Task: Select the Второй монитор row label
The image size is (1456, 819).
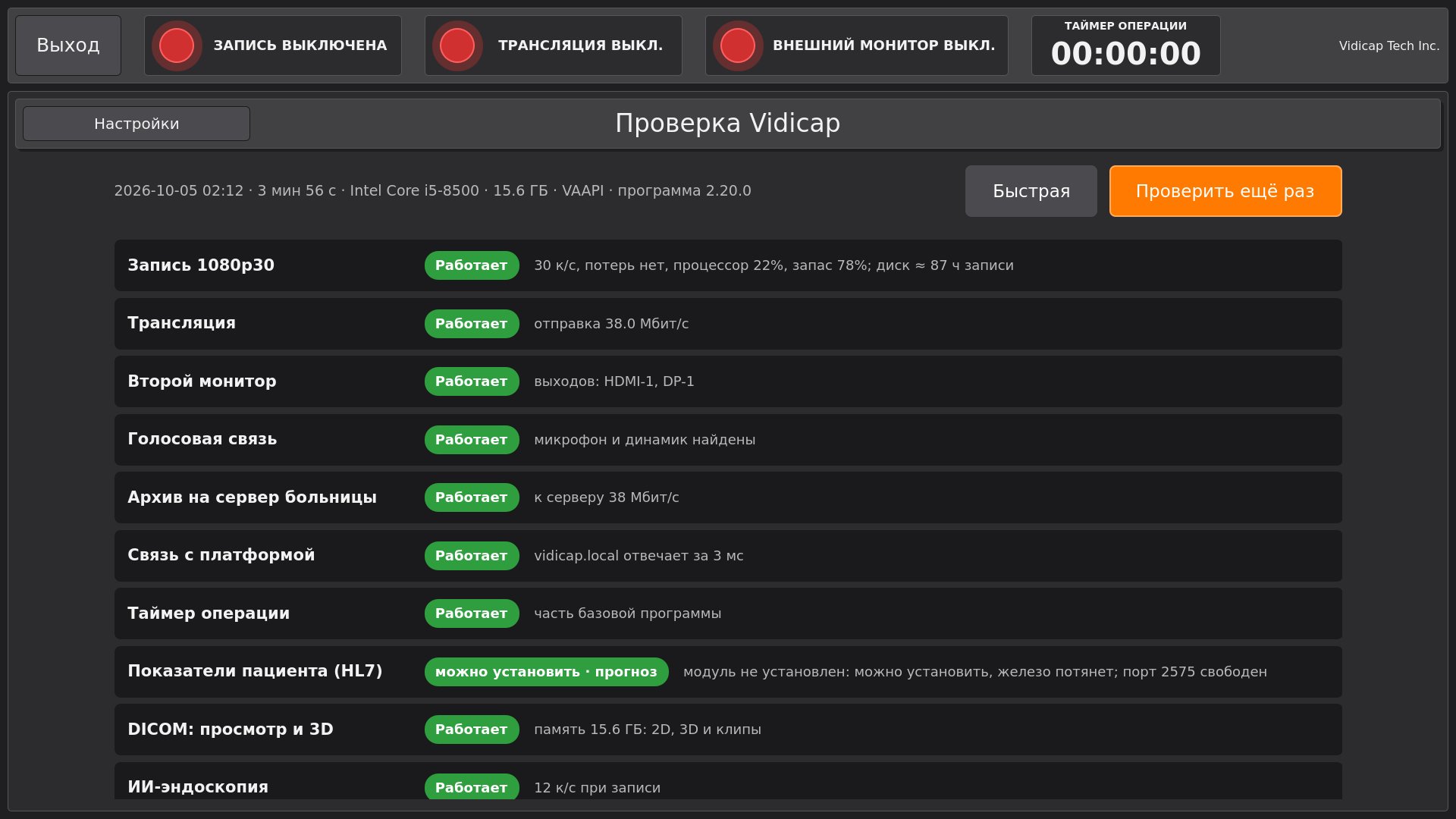Action: tap(202, 381)
